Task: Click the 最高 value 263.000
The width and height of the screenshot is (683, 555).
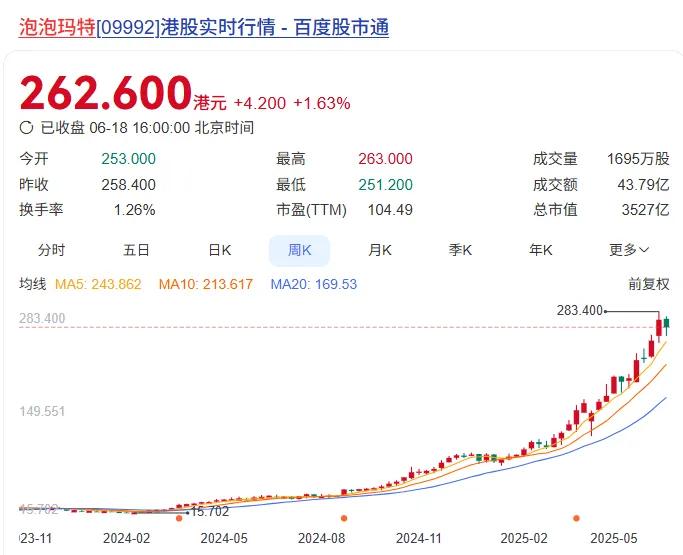Action: click(385, 159)
